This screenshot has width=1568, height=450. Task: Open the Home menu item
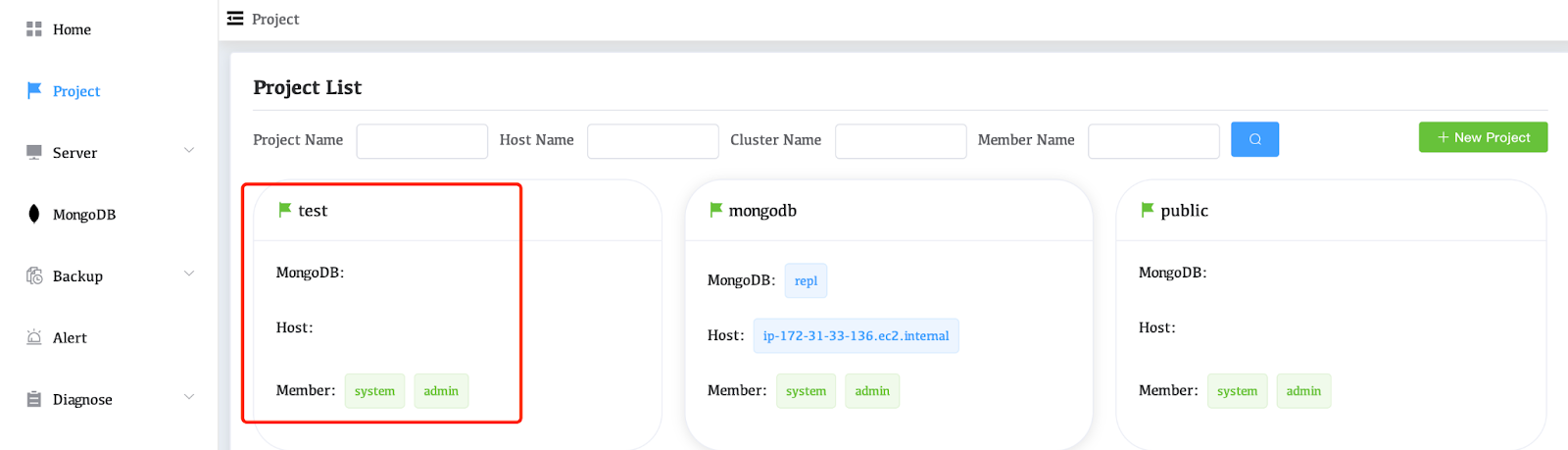(x=72, y=29)
